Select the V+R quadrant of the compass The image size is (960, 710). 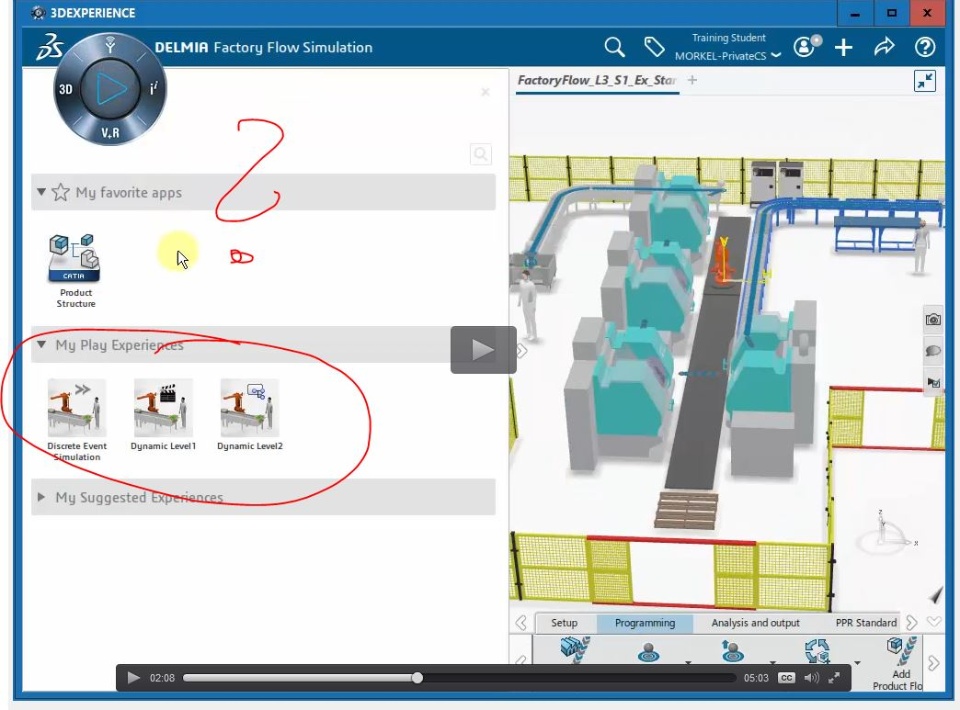click(x=110, y=132)
